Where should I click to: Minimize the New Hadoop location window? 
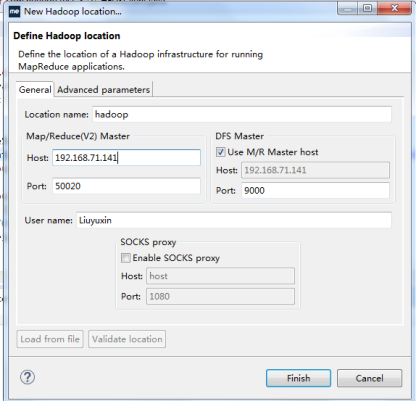point(348,8)
